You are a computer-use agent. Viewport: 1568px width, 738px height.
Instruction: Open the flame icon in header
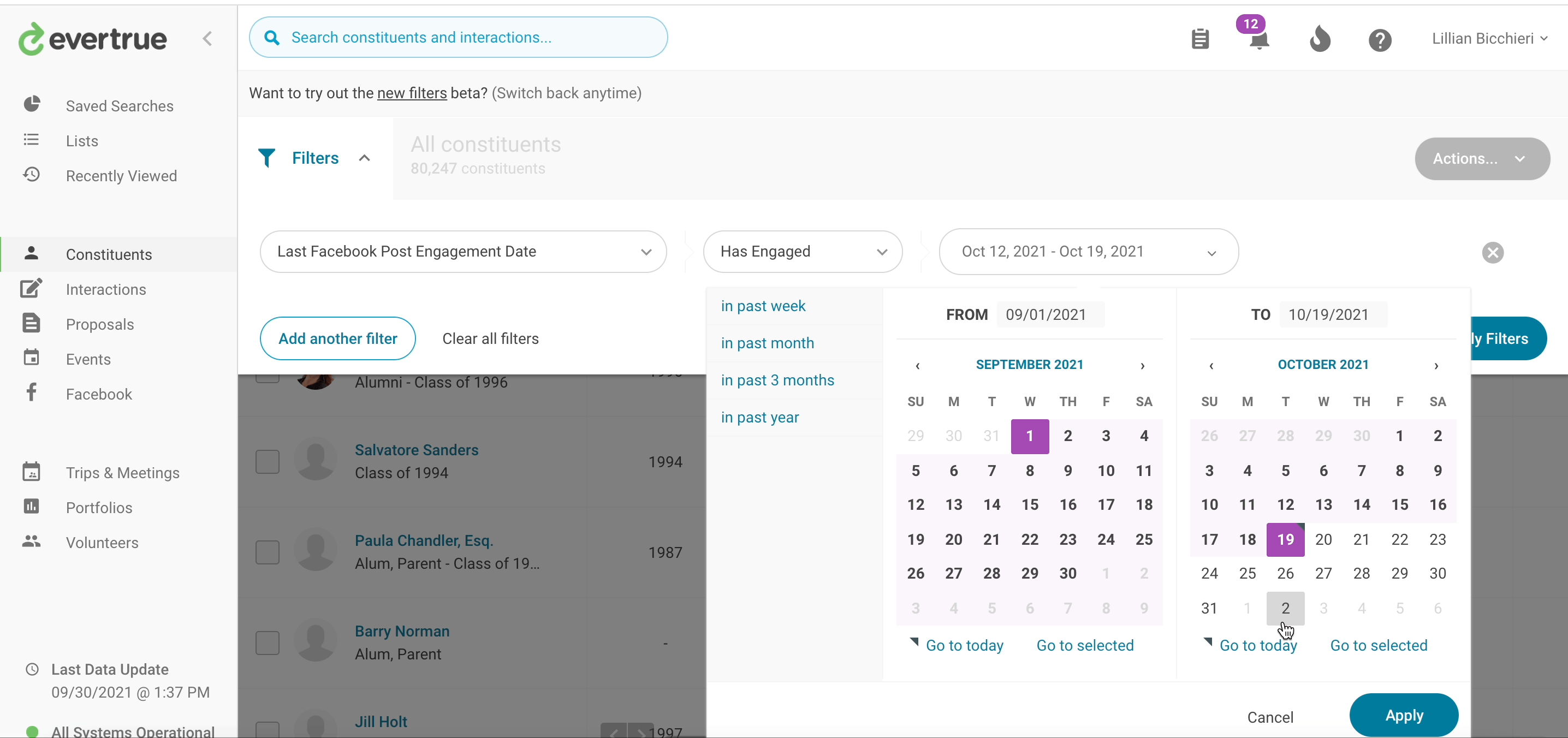(1320, 39)
